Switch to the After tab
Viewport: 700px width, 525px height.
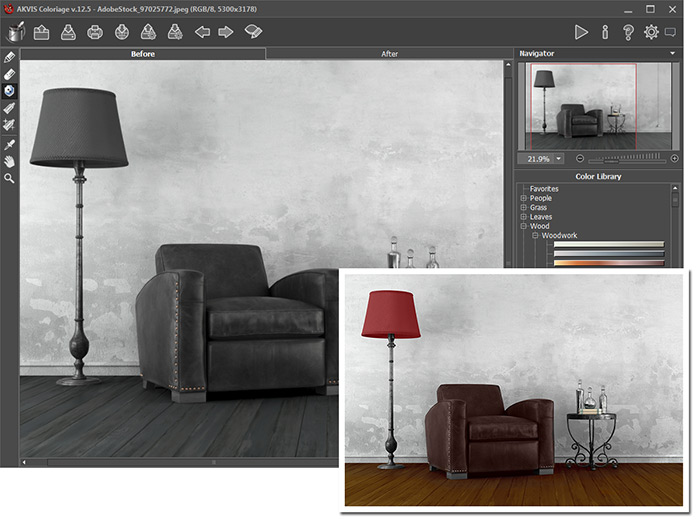pyautogui.click(x=389, y=54)
